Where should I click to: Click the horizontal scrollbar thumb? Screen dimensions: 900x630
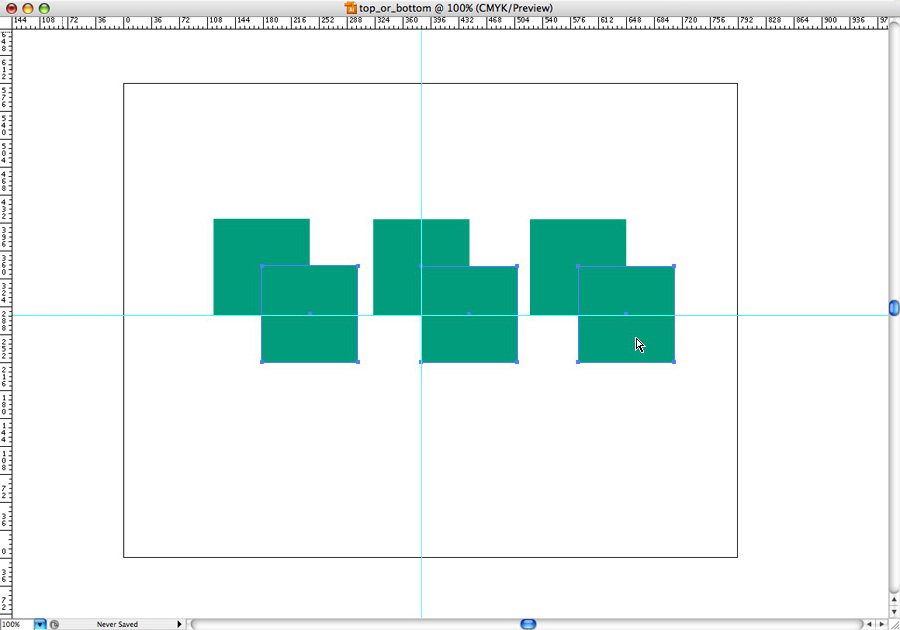coord(528,624)
